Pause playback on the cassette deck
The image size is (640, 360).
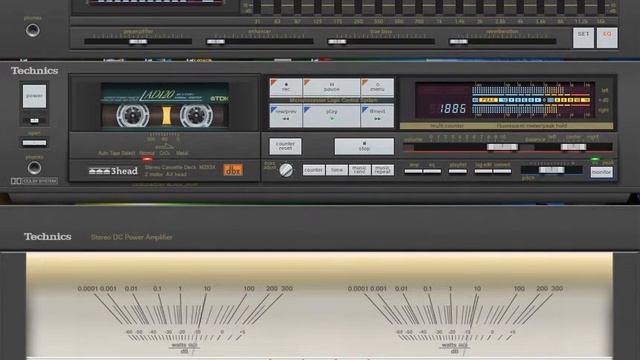coord(331,87)
